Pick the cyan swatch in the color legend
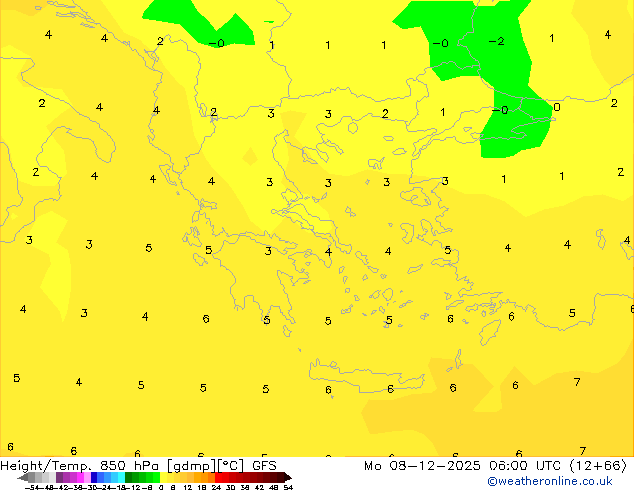 (121, 477)
